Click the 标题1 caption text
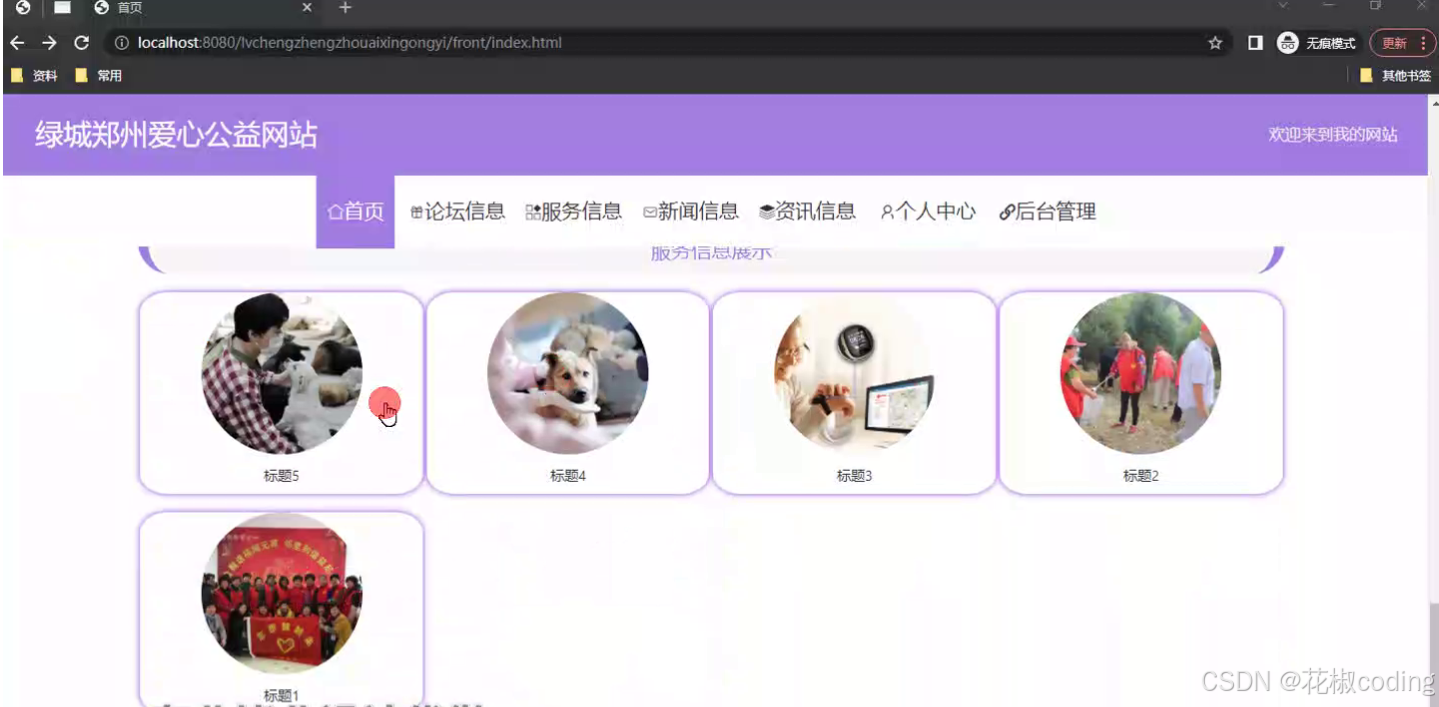Viewport: 1439px width, 707px height. (281, 695)
